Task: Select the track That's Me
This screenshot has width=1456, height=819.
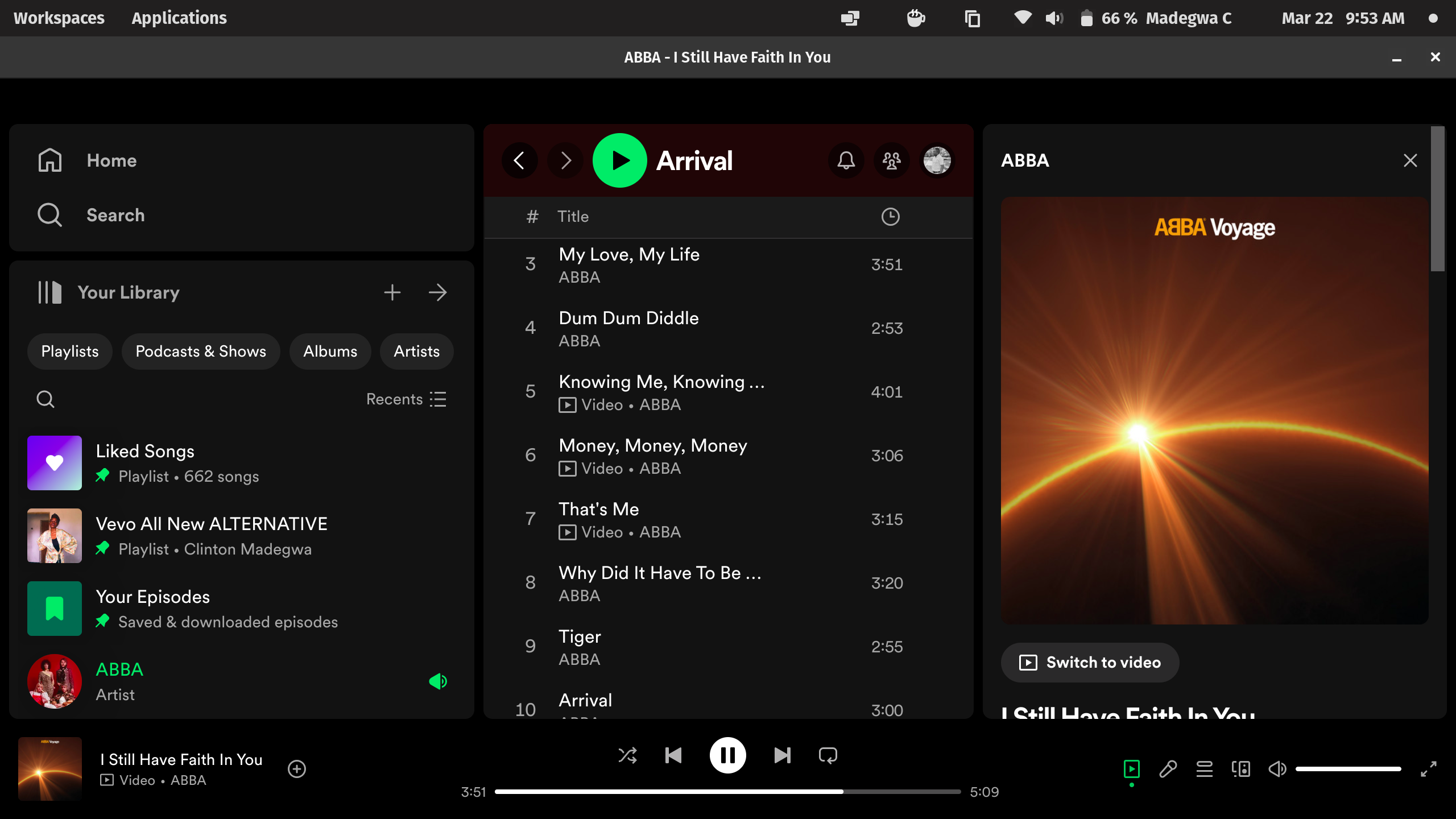Action: 728,520
